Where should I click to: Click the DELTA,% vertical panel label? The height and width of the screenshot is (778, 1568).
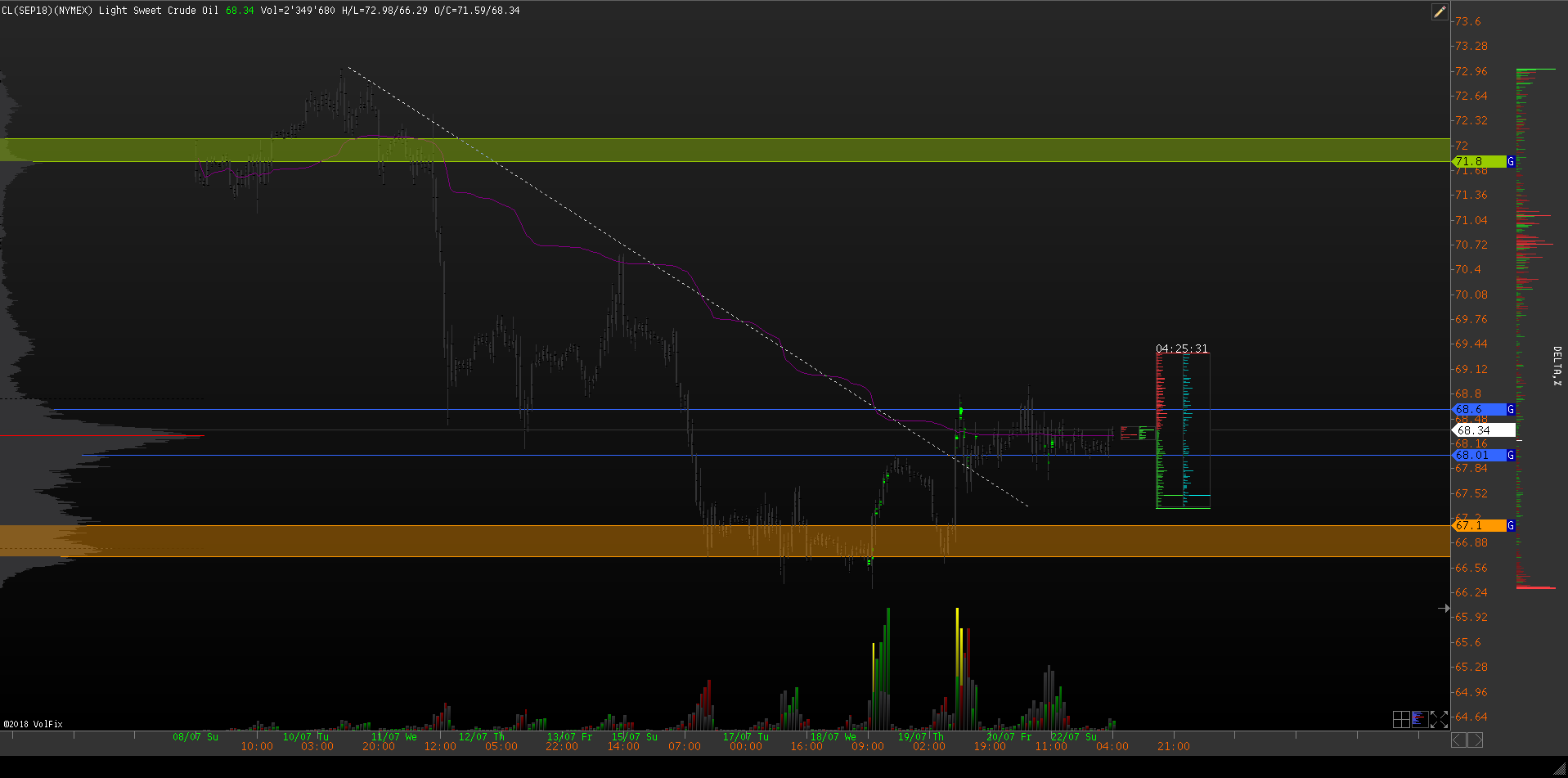1556,366
